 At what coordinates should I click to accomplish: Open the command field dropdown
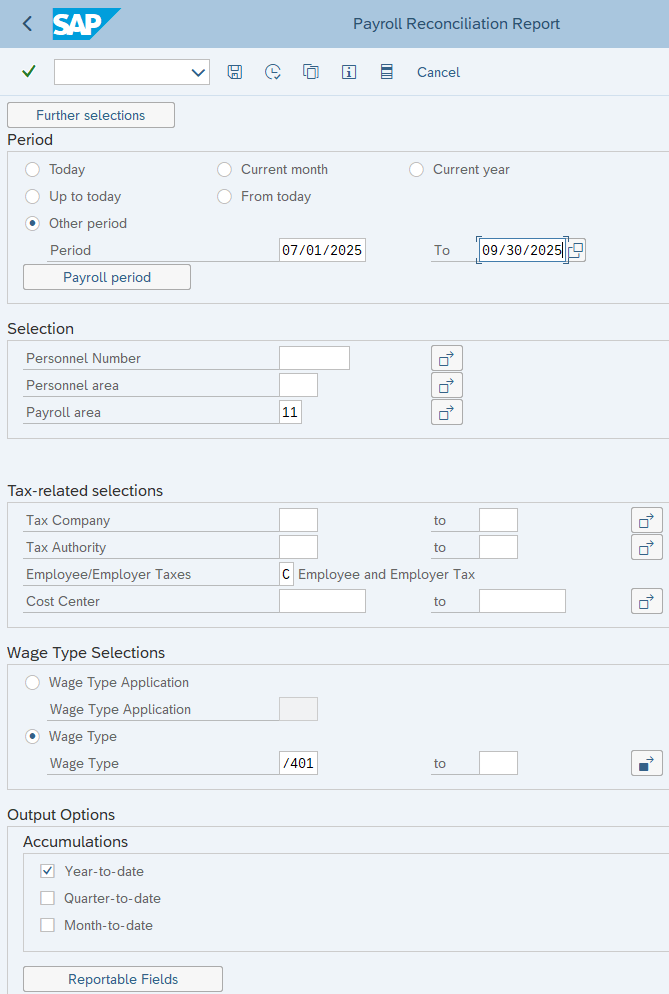pyautogui.click(x=198, y=71)
